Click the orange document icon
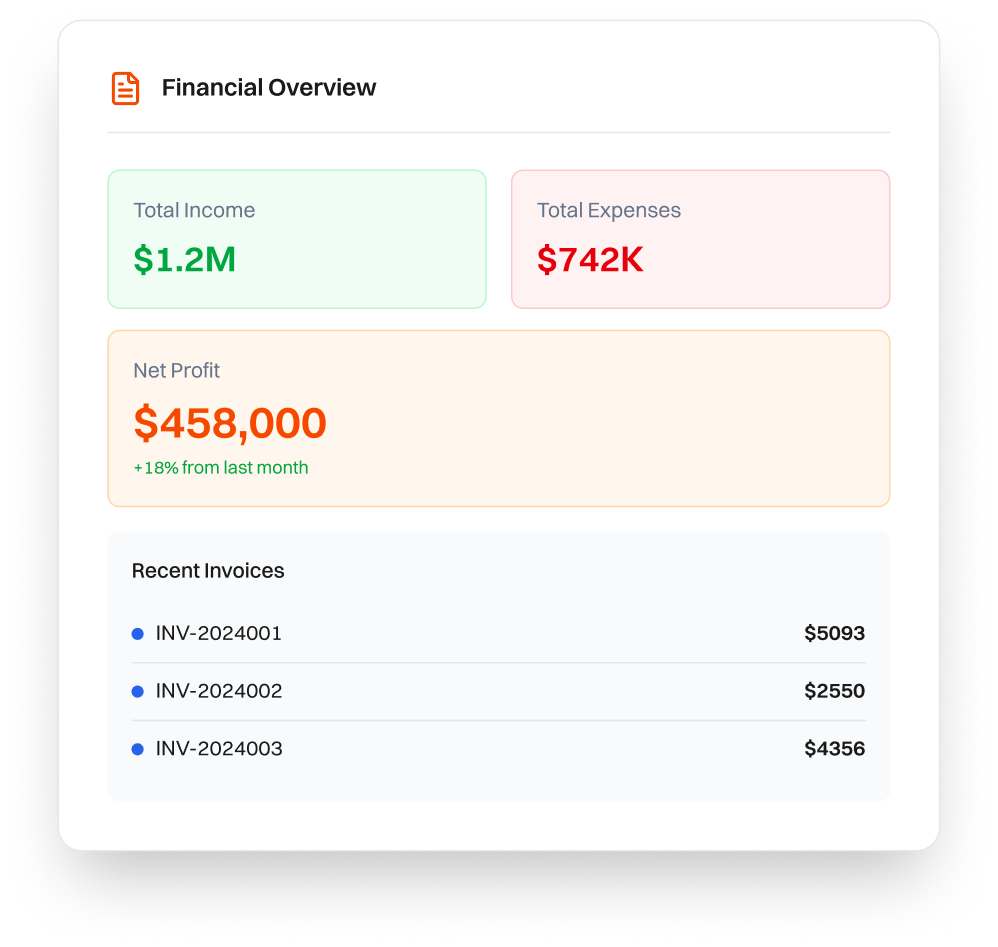The image size is (998, 947). pyautogui.click(x=125, y=88)
